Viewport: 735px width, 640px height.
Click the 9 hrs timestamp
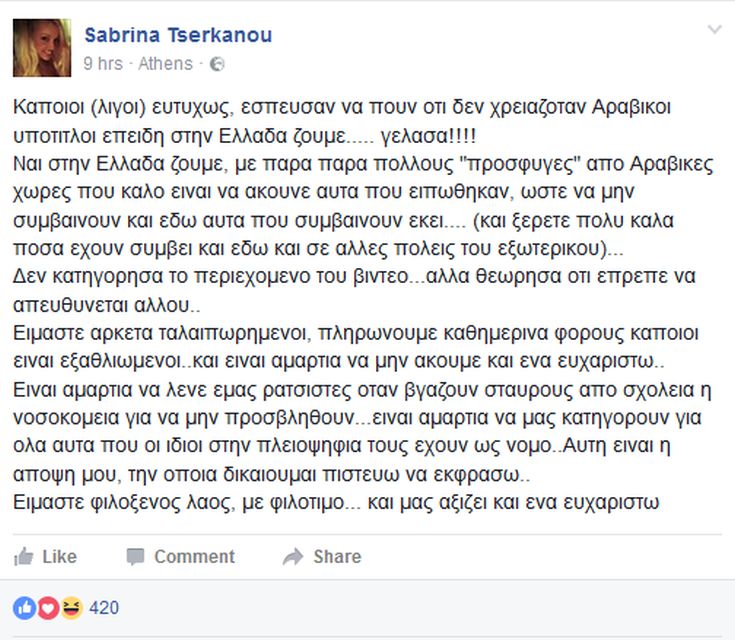pyautogui.click(x=103, y=64)
